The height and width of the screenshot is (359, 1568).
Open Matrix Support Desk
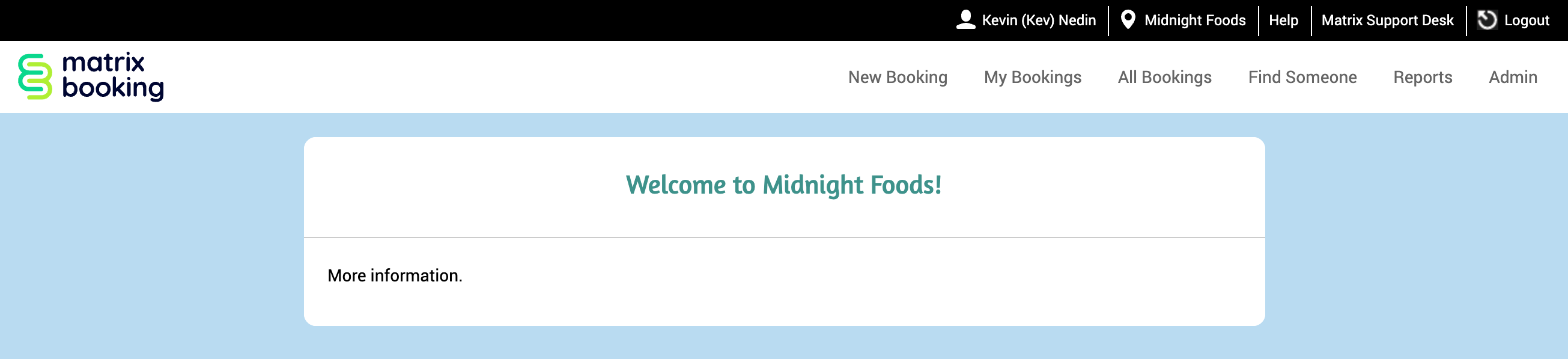[1387, 20]
